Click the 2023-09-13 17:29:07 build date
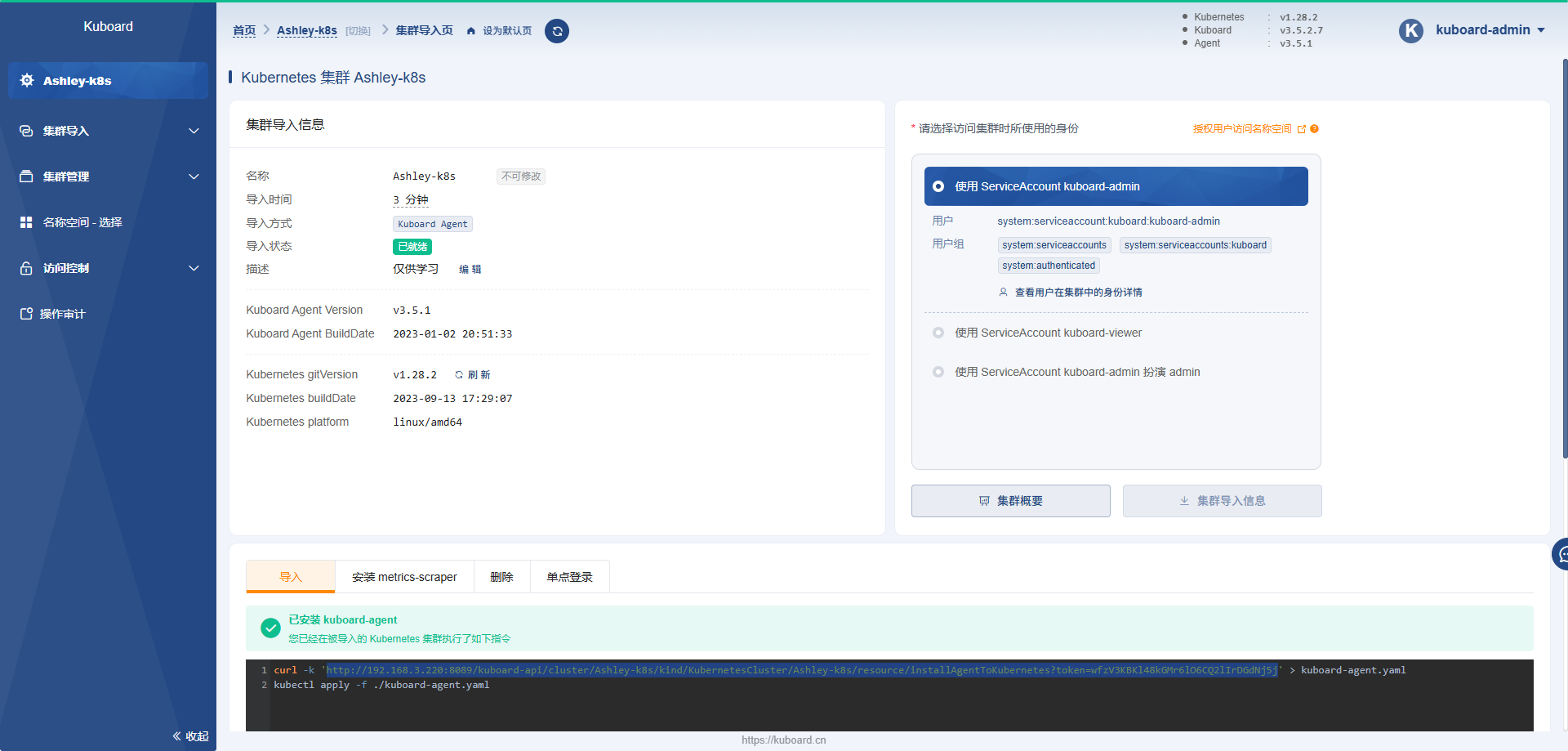 point(452,399)
